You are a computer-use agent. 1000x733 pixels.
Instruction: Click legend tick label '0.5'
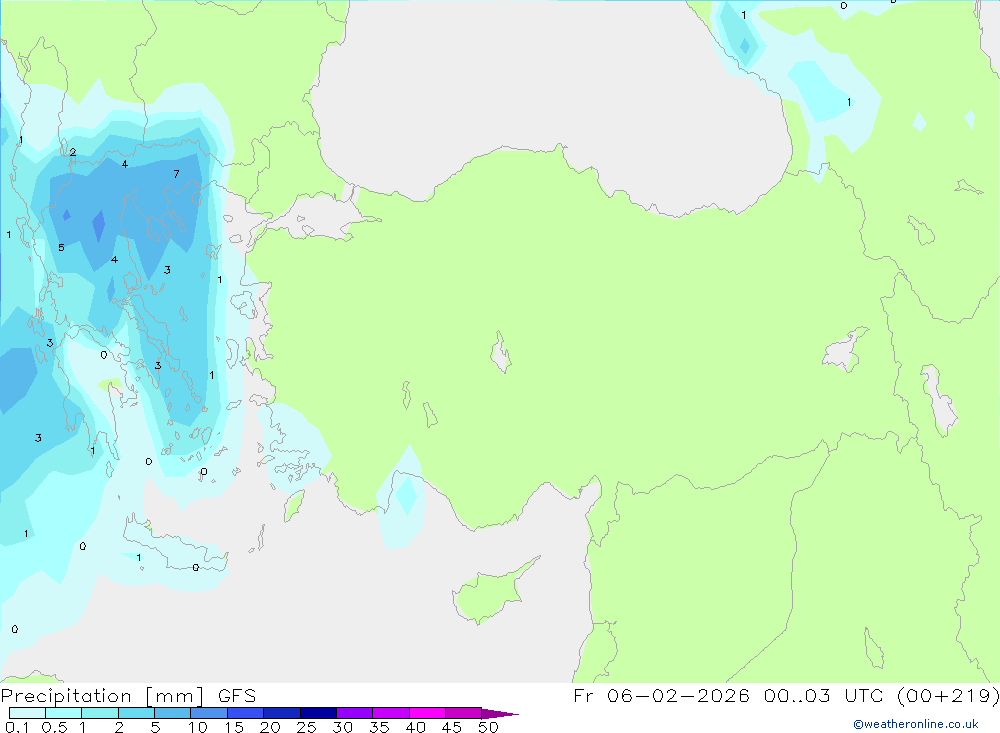(54, 727)
